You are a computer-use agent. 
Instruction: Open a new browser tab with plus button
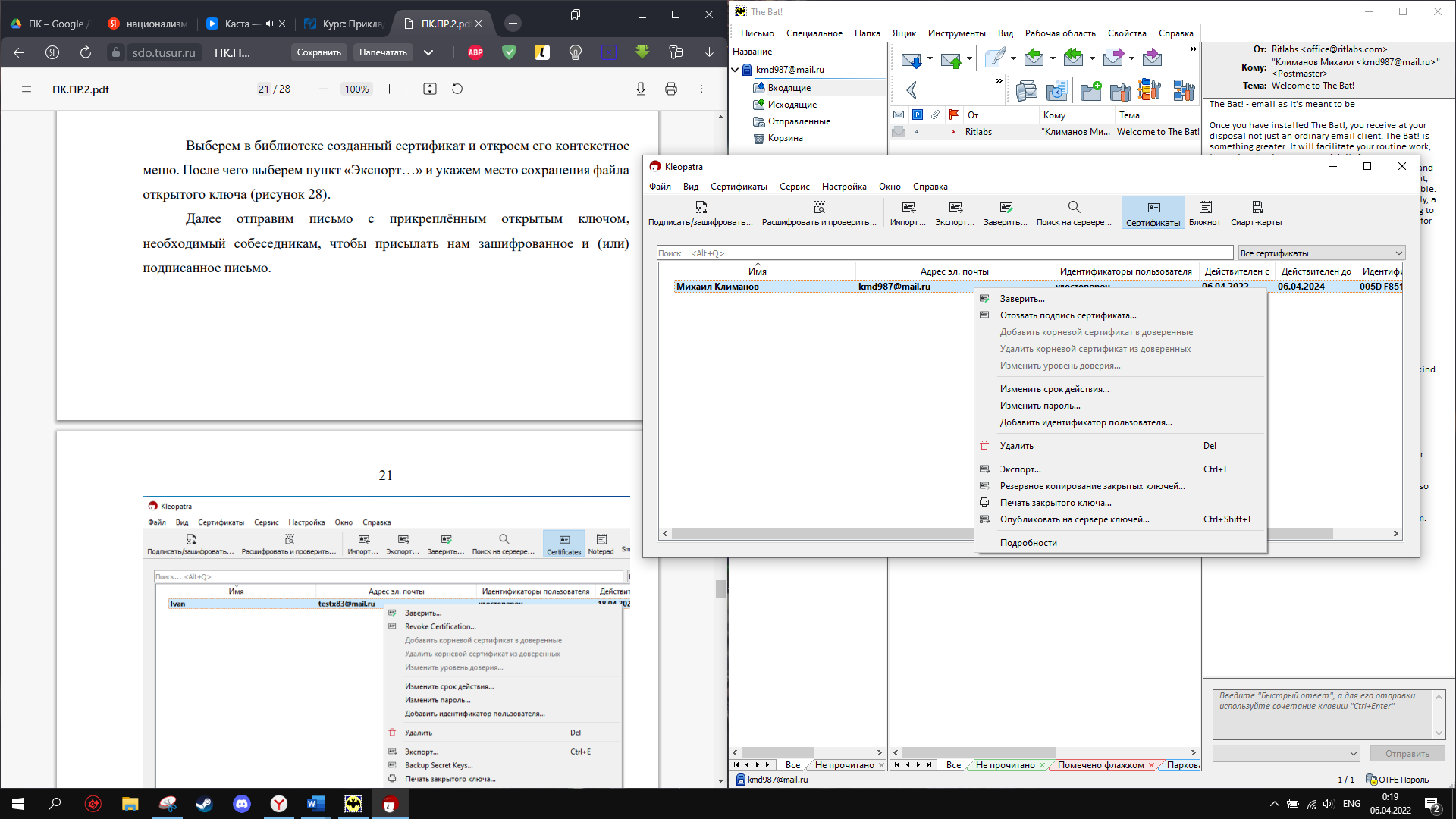point(513,24)
